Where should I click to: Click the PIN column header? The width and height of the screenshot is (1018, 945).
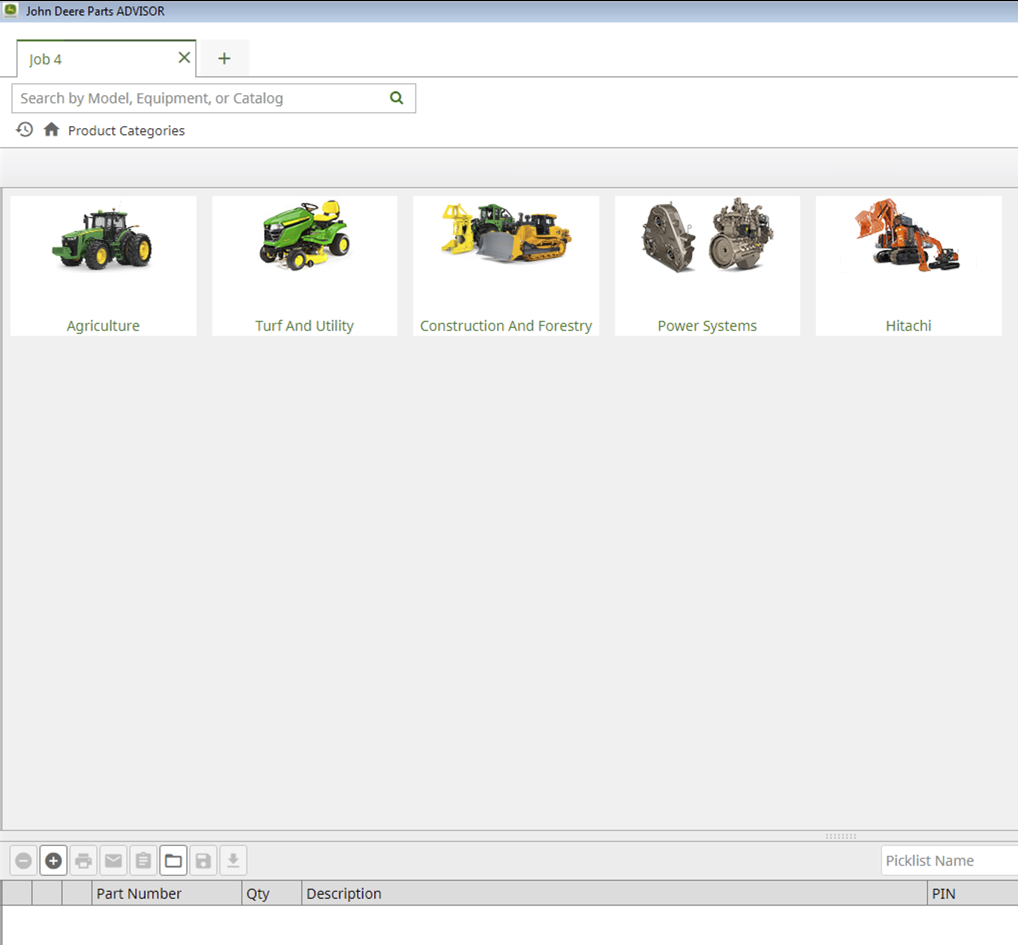(x=973, y=894)
